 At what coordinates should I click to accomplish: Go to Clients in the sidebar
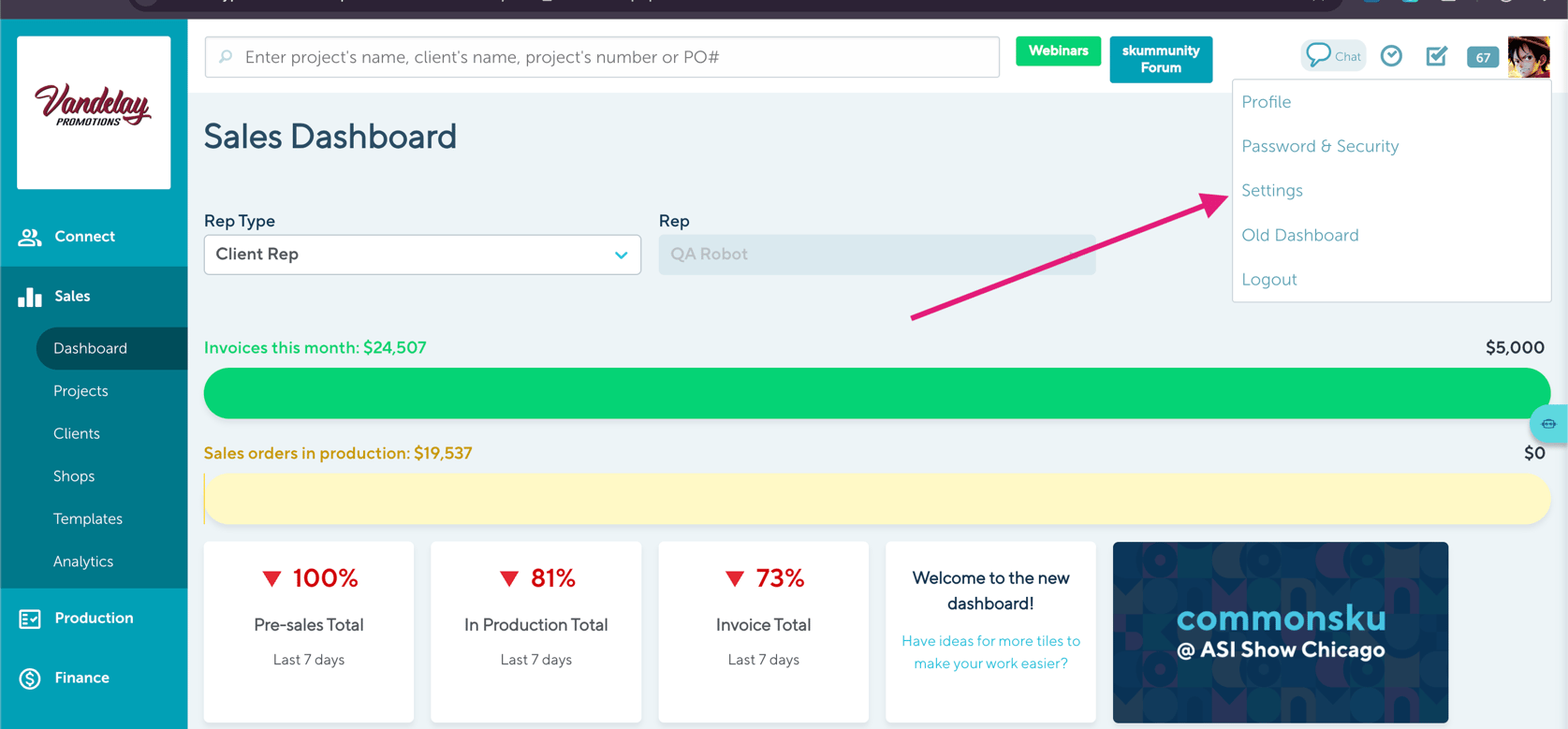77,434
